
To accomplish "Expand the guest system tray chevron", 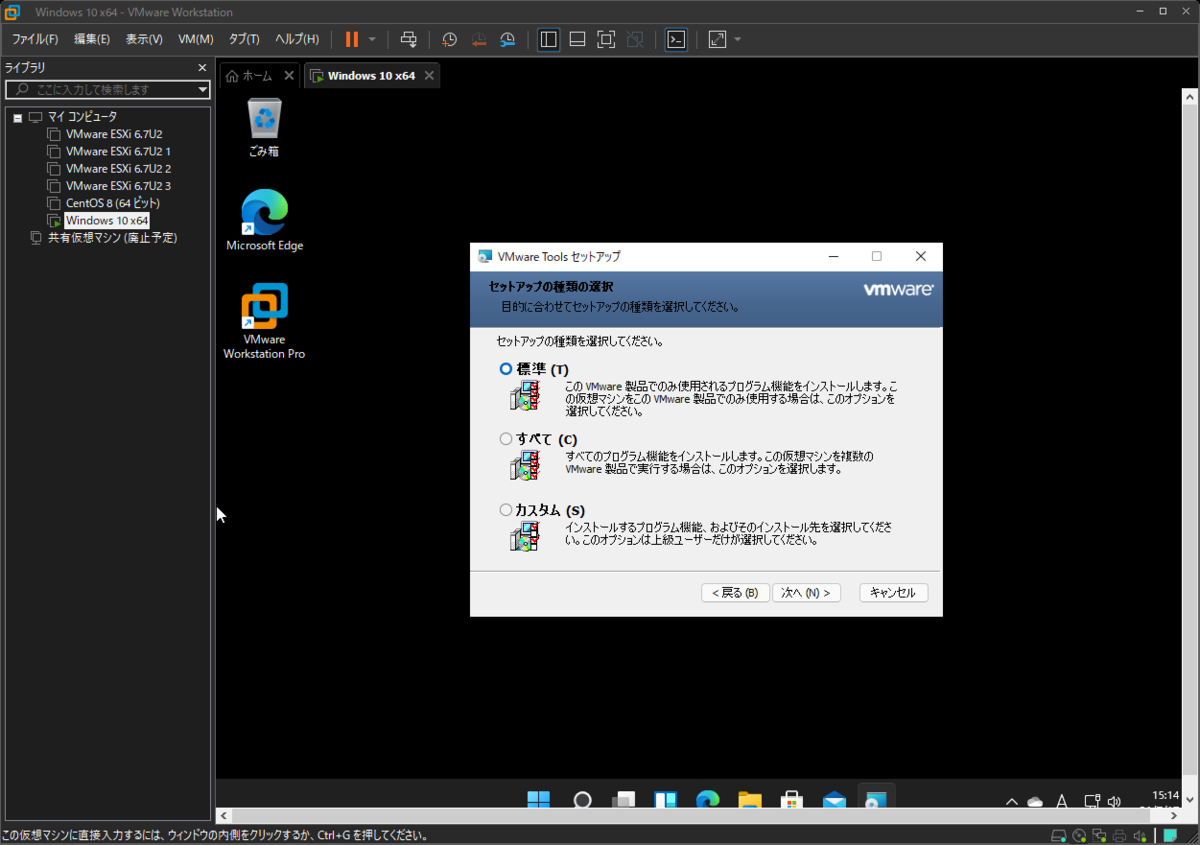I will tap(1012, 801).
